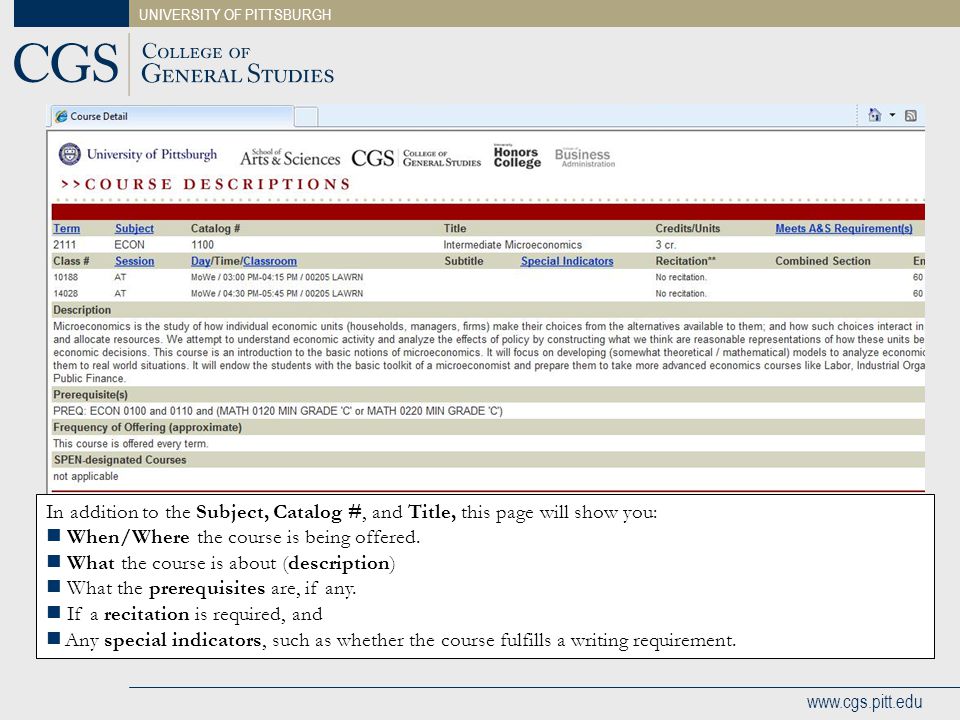Select class number 14028
This screenshot has width=960, height=720.
tap(65, 293)
